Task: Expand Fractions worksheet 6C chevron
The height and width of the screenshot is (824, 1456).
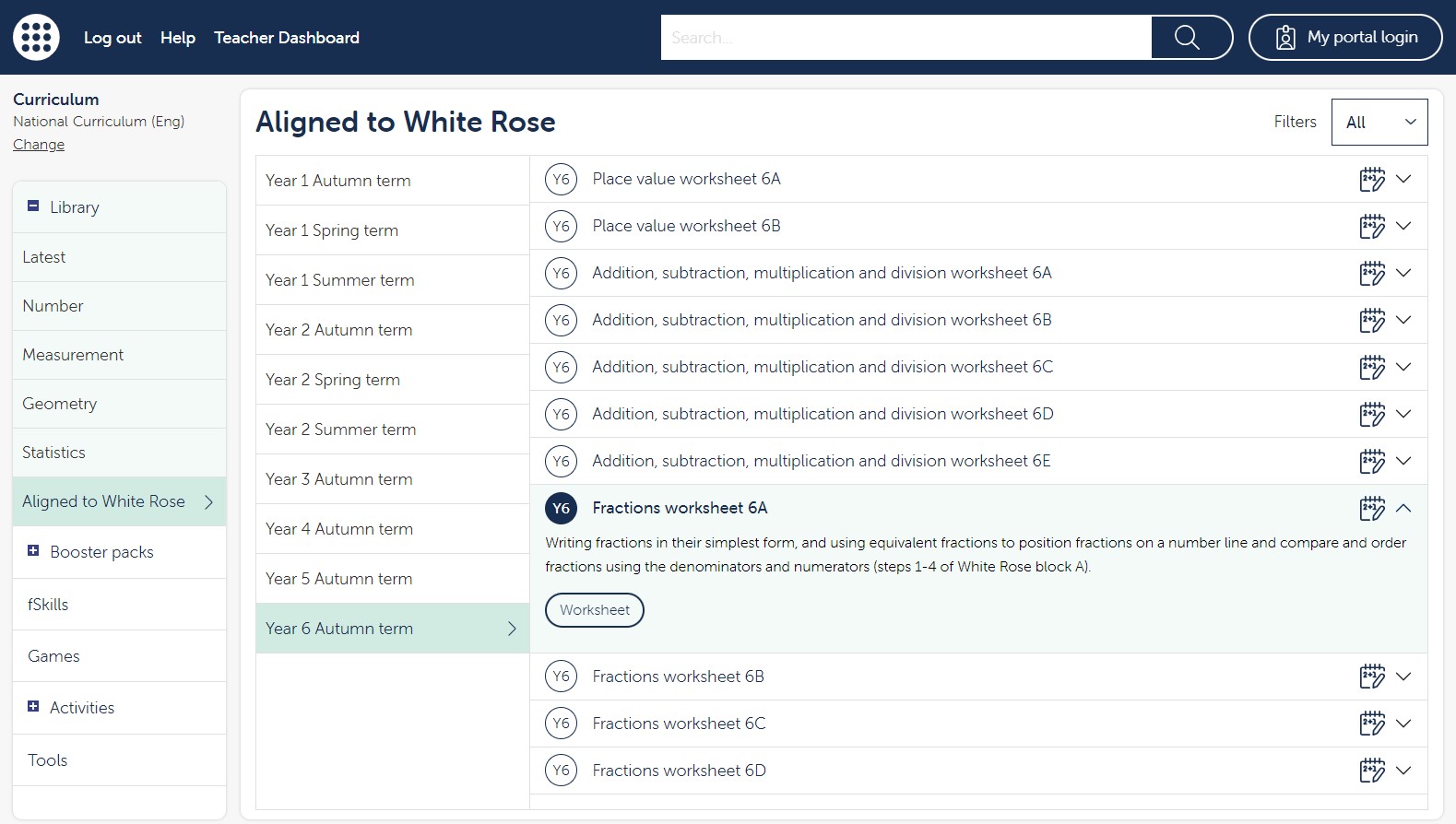Action: coord(1403,724)
